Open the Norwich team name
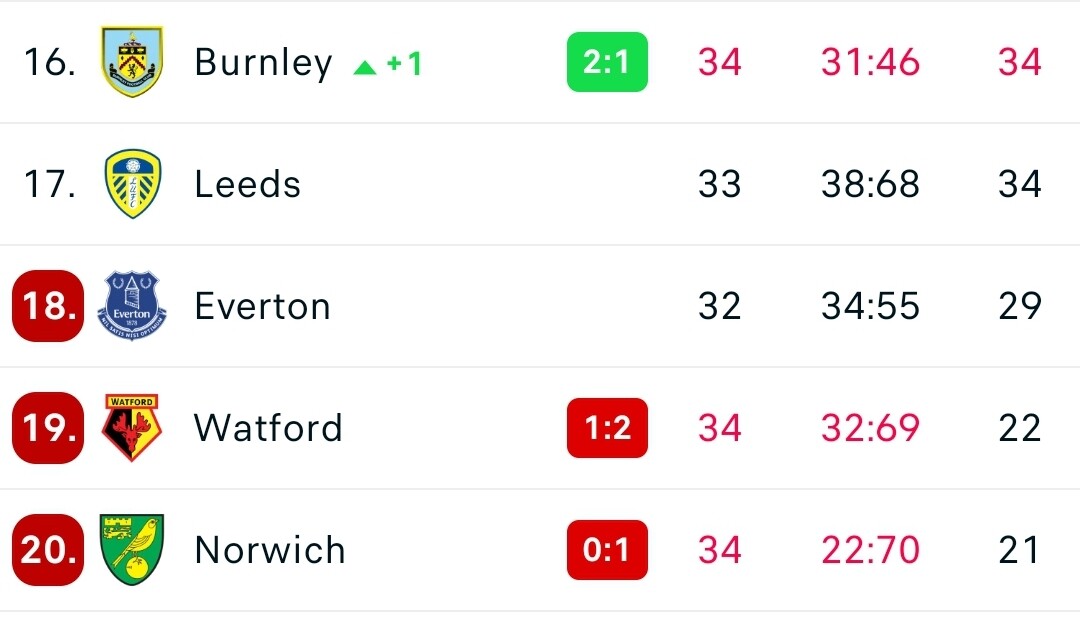Viewport: 1080px width, 637px height. (269, 550)
